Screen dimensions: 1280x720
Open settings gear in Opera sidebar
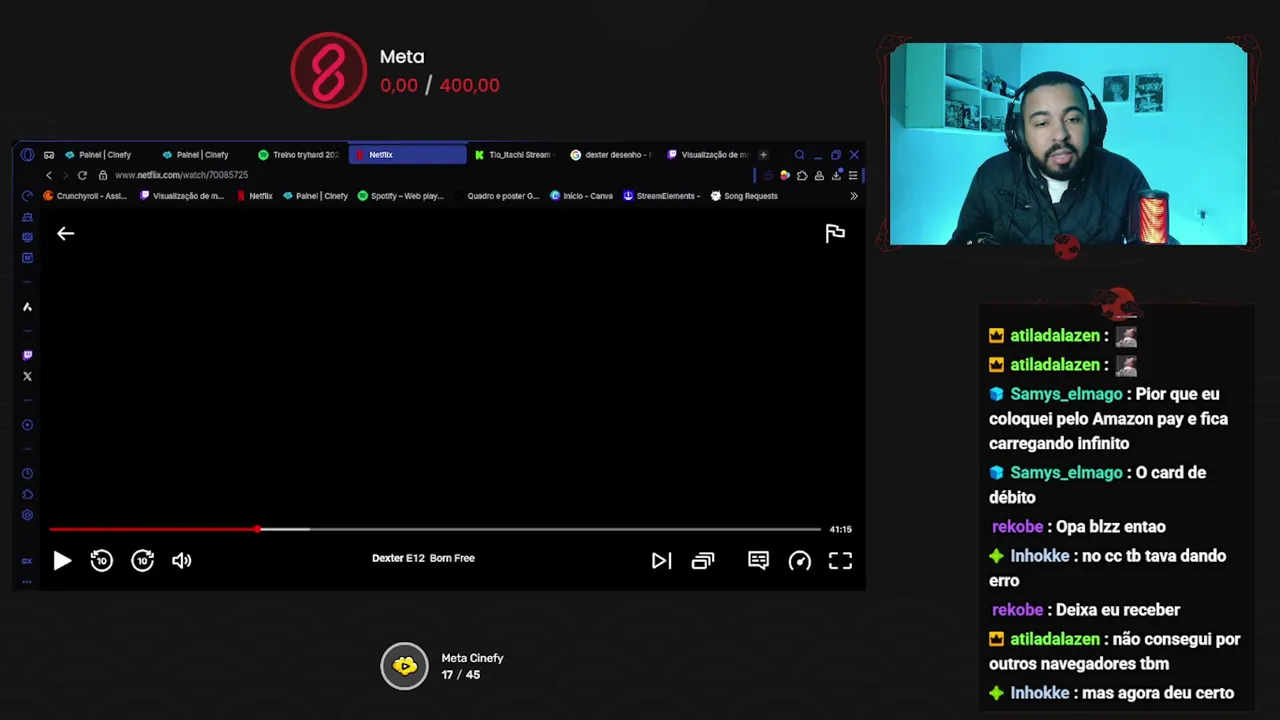pyautogui.click(x=27, y=516)
